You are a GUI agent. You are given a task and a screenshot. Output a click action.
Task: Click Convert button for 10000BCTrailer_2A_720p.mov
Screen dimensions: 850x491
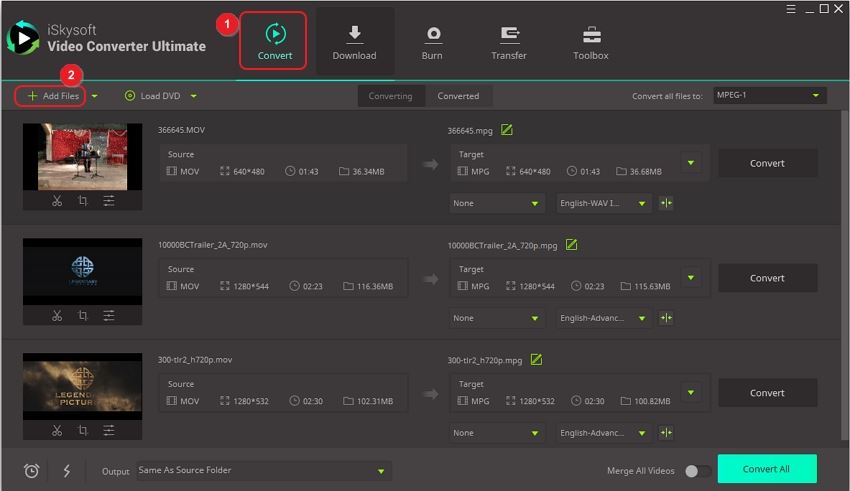click(x=767, y=278)
